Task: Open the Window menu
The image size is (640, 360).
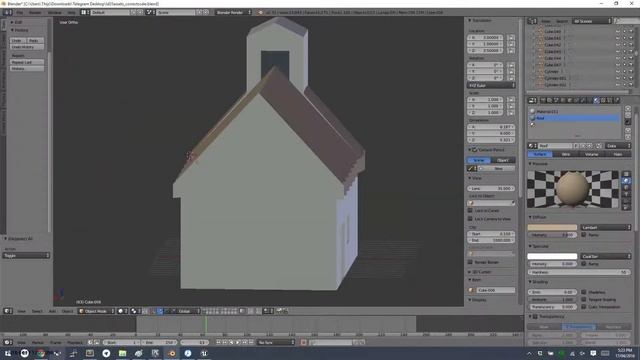Action: pyautogui.click(x=55, y=12)
